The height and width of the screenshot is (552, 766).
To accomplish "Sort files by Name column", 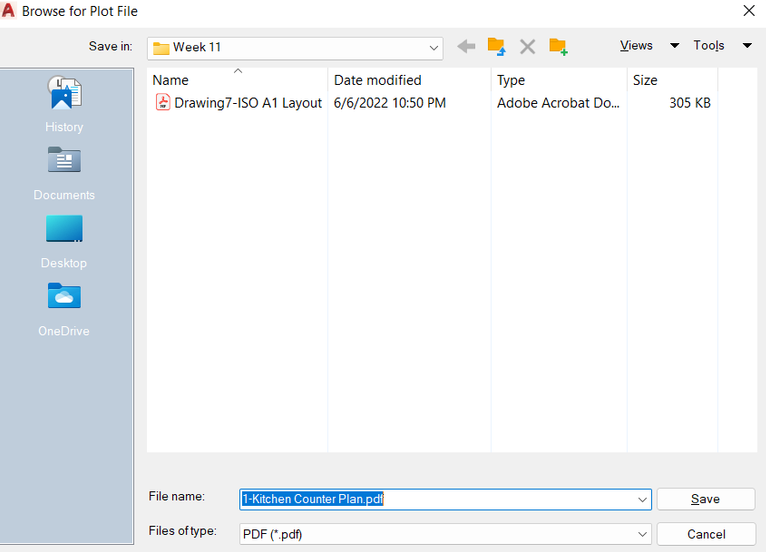I will [x=237, y=80].
